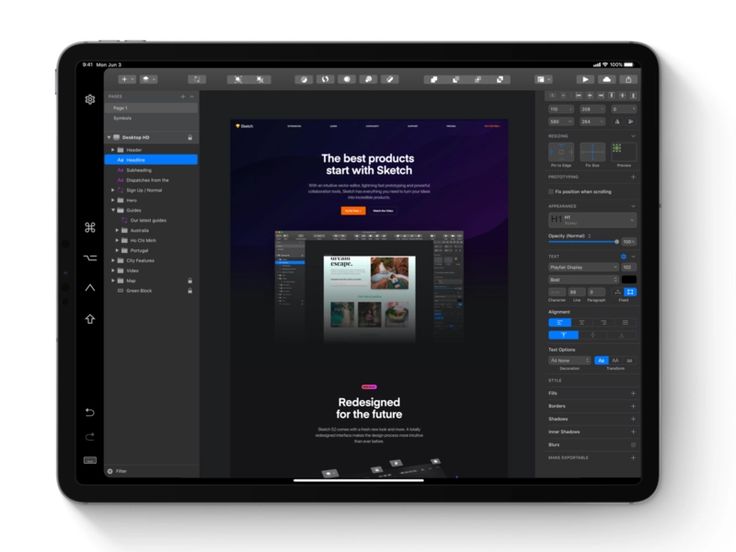Click the Create Symbol toolbar icon
The image size is (736, 552).
point(197,79)
